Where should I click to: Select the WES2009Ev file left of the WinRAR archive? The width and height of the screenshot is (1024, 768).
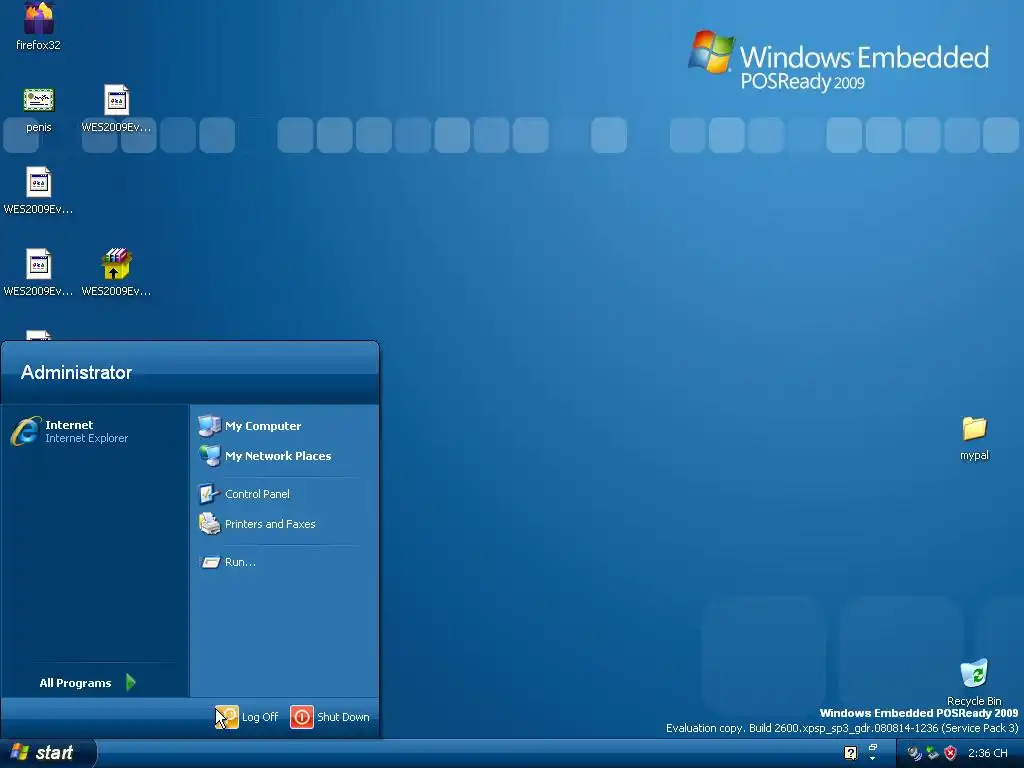[x=39, y=273]
